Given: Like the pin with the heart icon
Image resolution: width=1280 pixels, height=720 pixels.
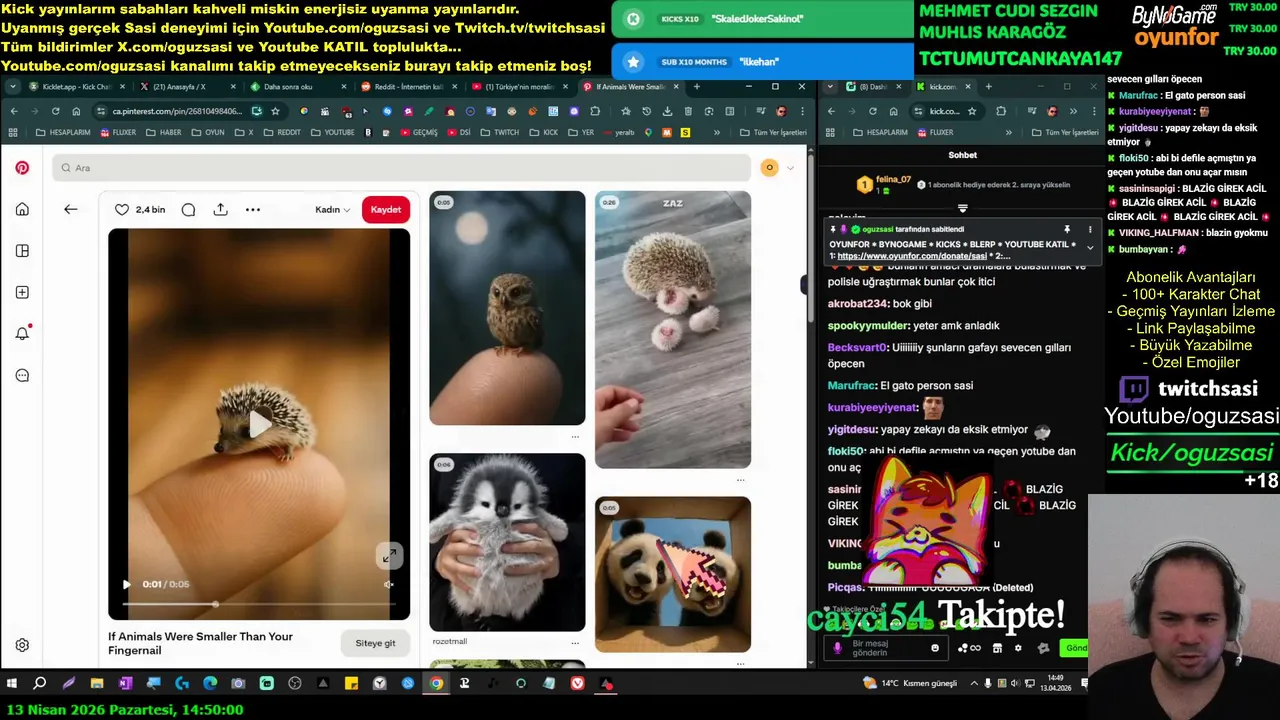Looking at the screenshot, I should [122, 209].
